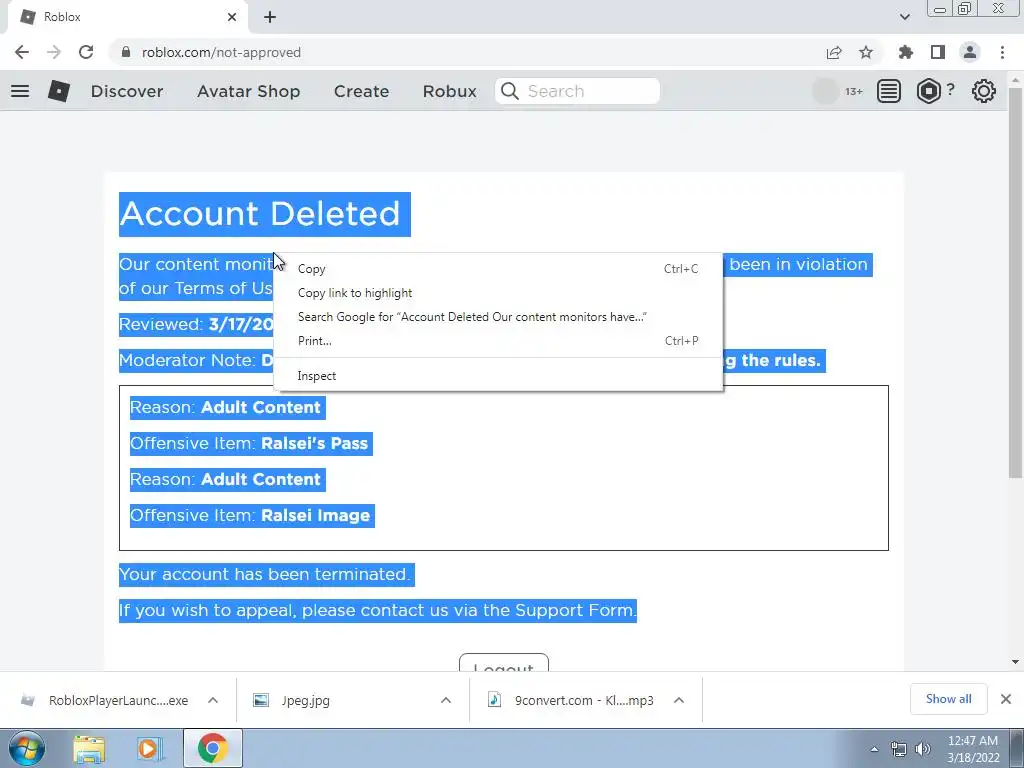Click the Roblox user avatar circle
The image size is (1024, 768).
[x=825, y=91]
